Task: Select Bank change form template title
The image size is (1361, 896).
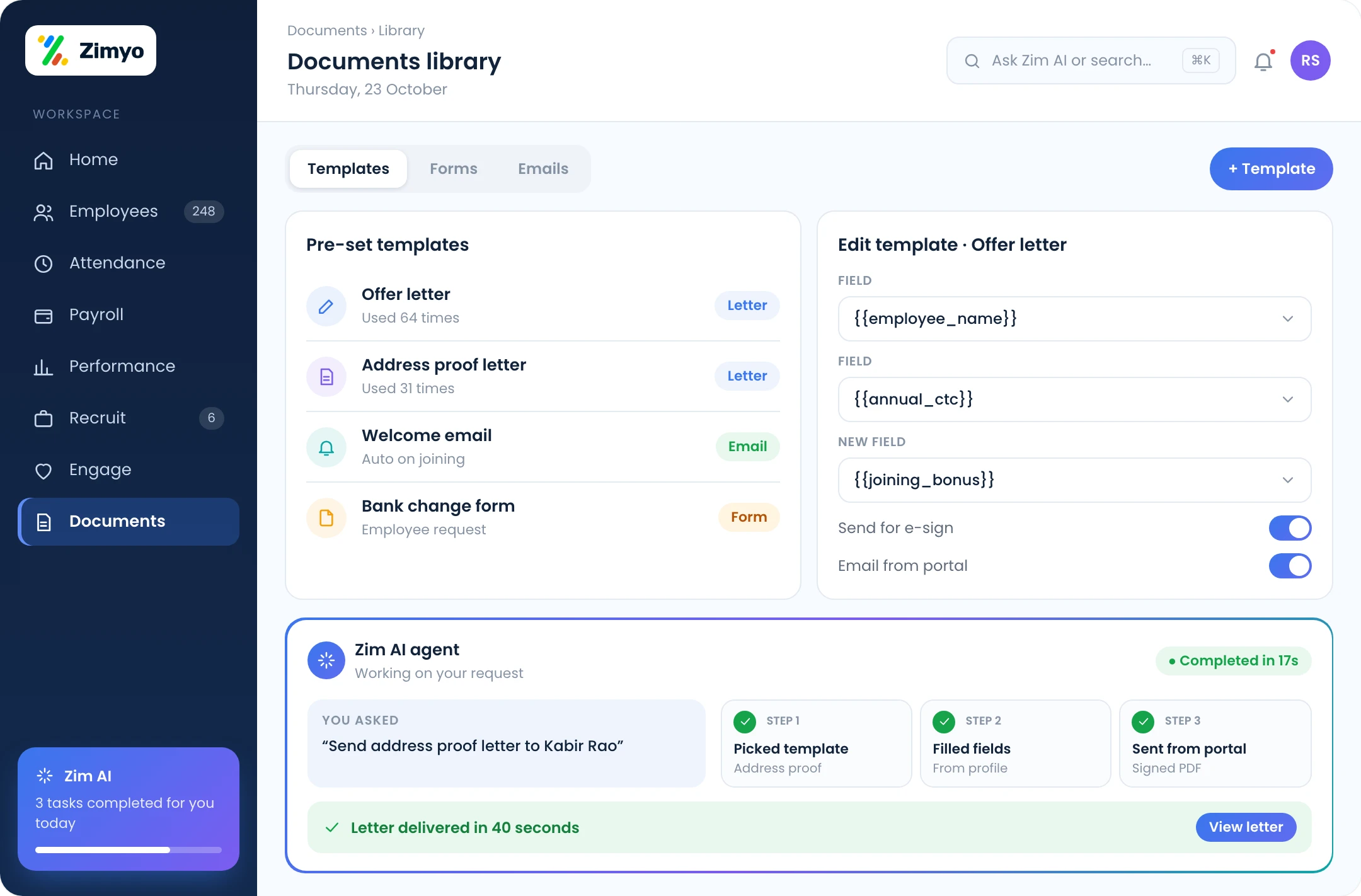Action: tap(438, 506)
